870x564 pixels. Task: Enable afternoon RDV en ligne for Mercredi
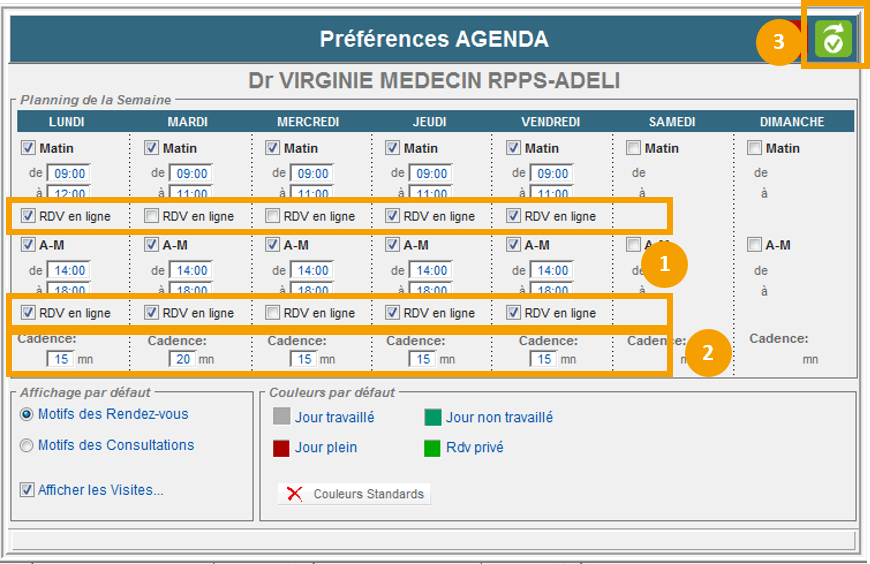[x=272, y=312]
